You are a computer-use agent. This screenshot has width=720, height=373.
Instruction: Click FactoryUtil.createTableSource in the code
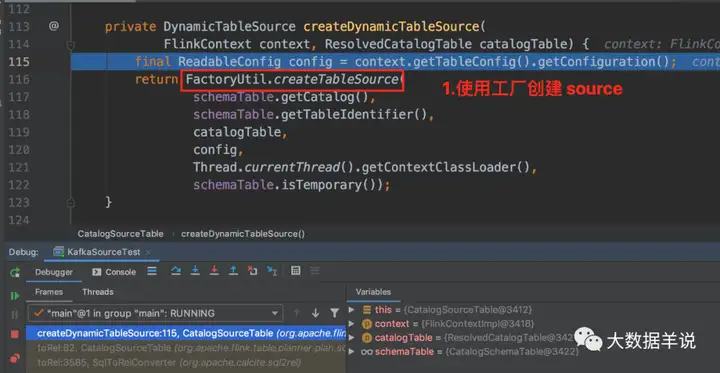coord(292,80)
